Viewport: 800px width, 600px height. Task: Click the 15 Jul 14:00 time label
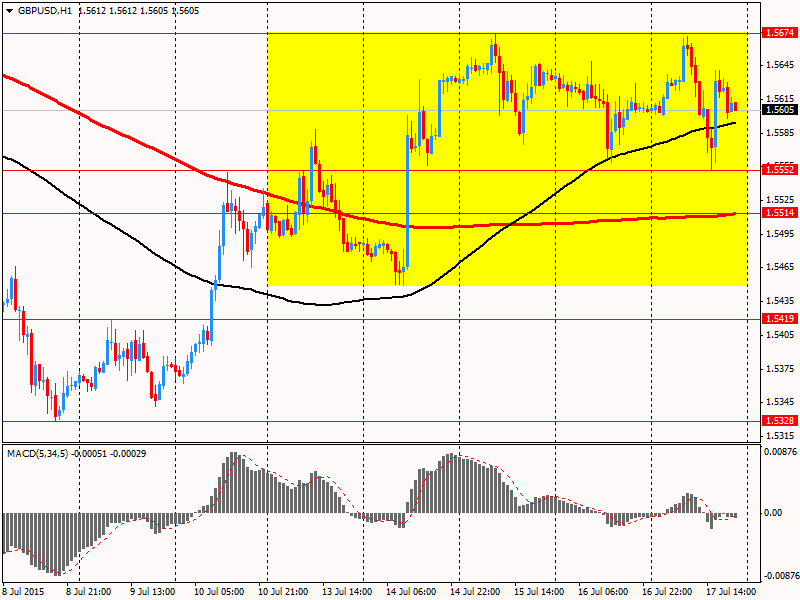point(540,591)
